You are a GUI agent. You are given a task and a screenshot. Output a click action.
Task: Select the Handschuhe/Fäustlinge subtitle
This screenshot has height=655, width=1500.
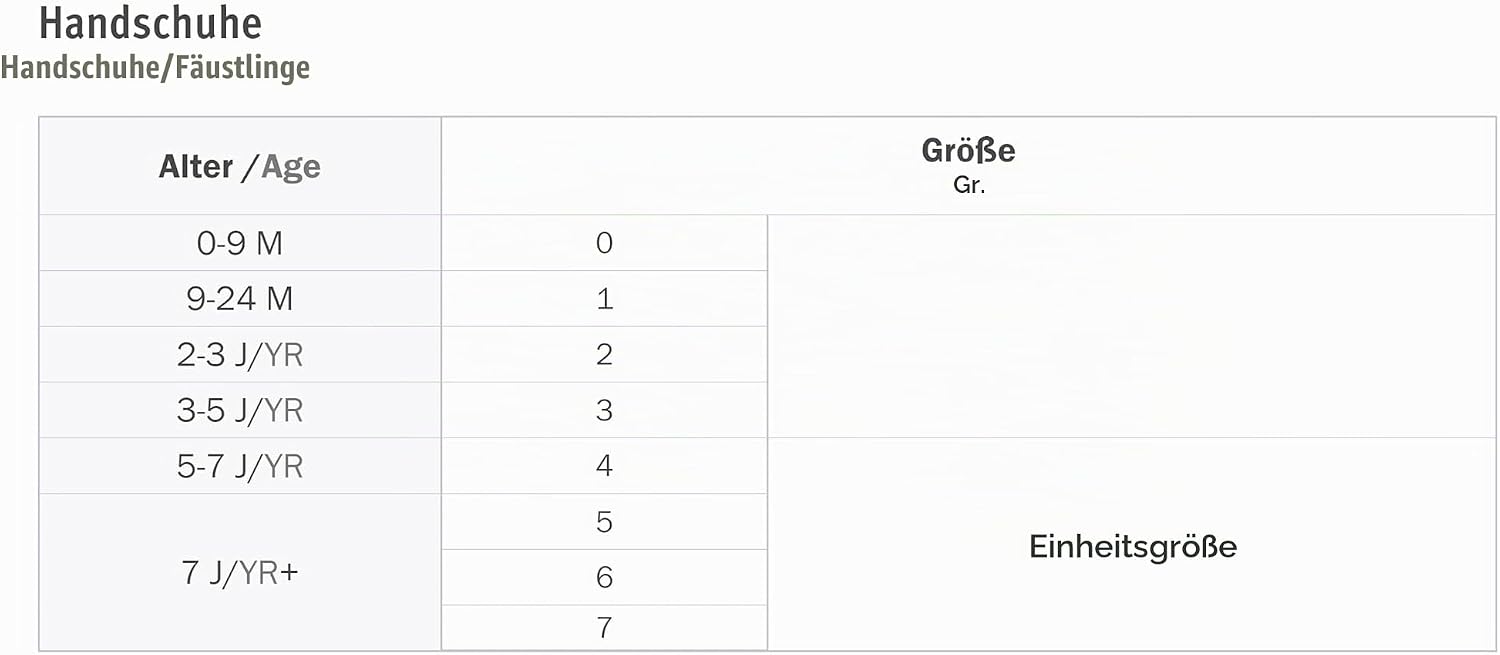click(155, 68)
